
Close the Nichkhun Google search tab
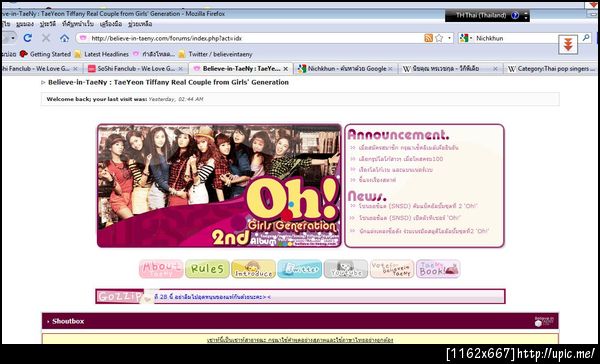tap(390, 69)
